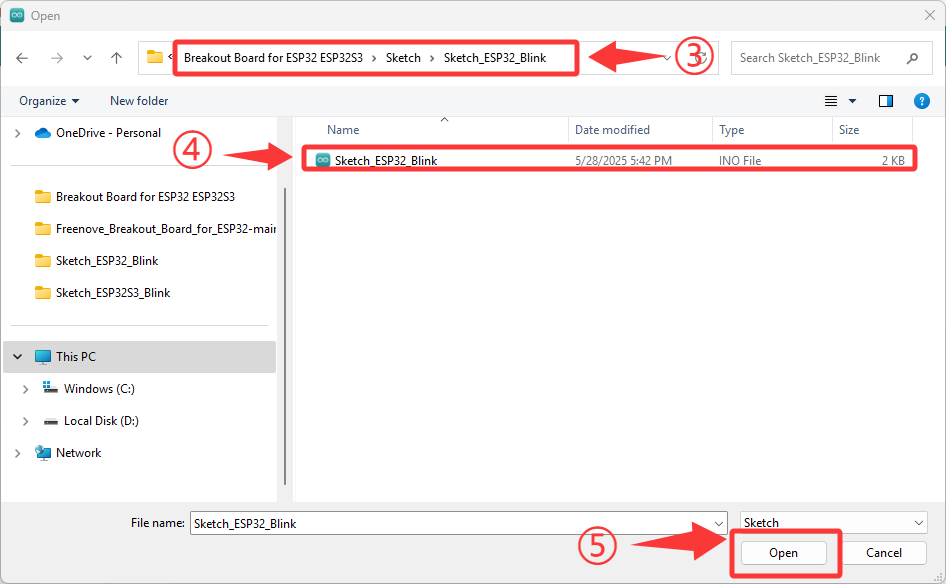Image resolution: width=946 pixels, height=584 pixels.
Task: Click the File name input field
Action: (459, 523)
